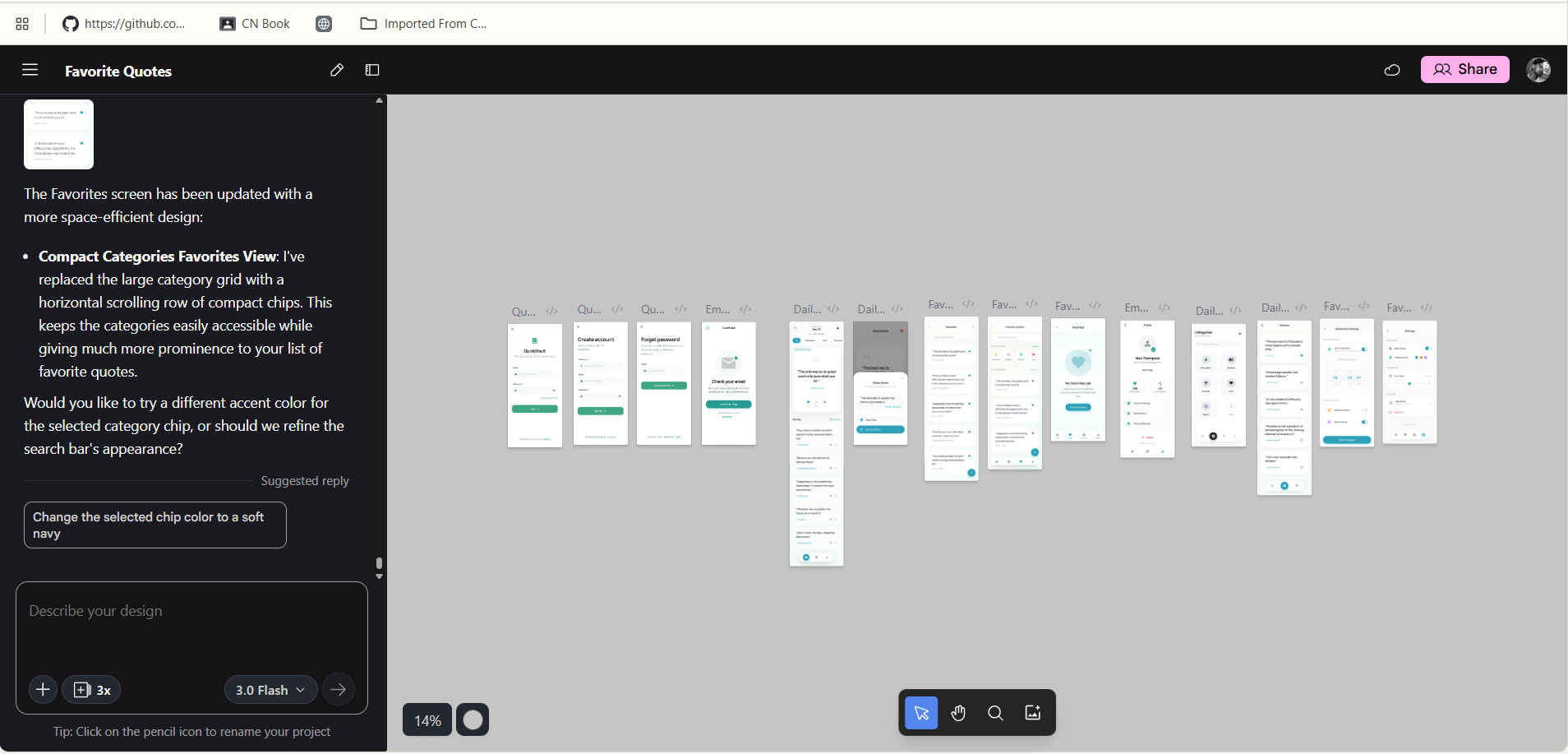Select the cursor pointer tool
The image size is (1568, 754).
pos(921,713)
